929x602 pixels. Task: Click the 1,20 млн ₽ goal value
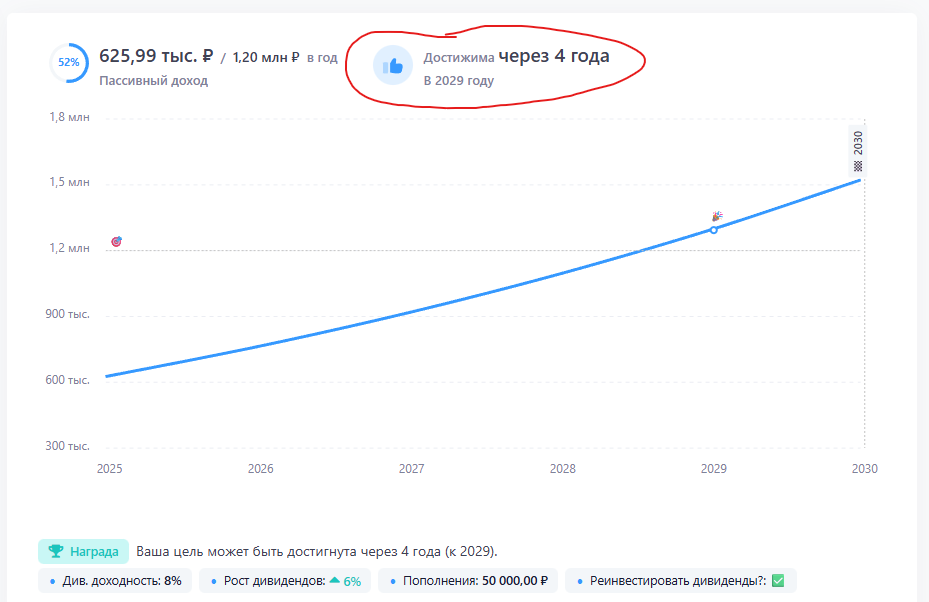click(266, 57)
